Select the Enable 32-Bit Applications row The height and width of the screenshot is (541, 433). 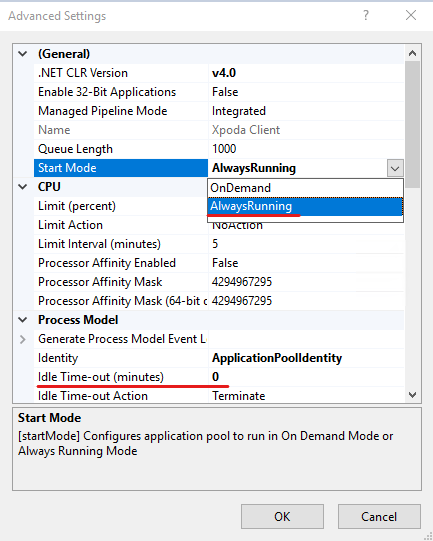[219, 92]
